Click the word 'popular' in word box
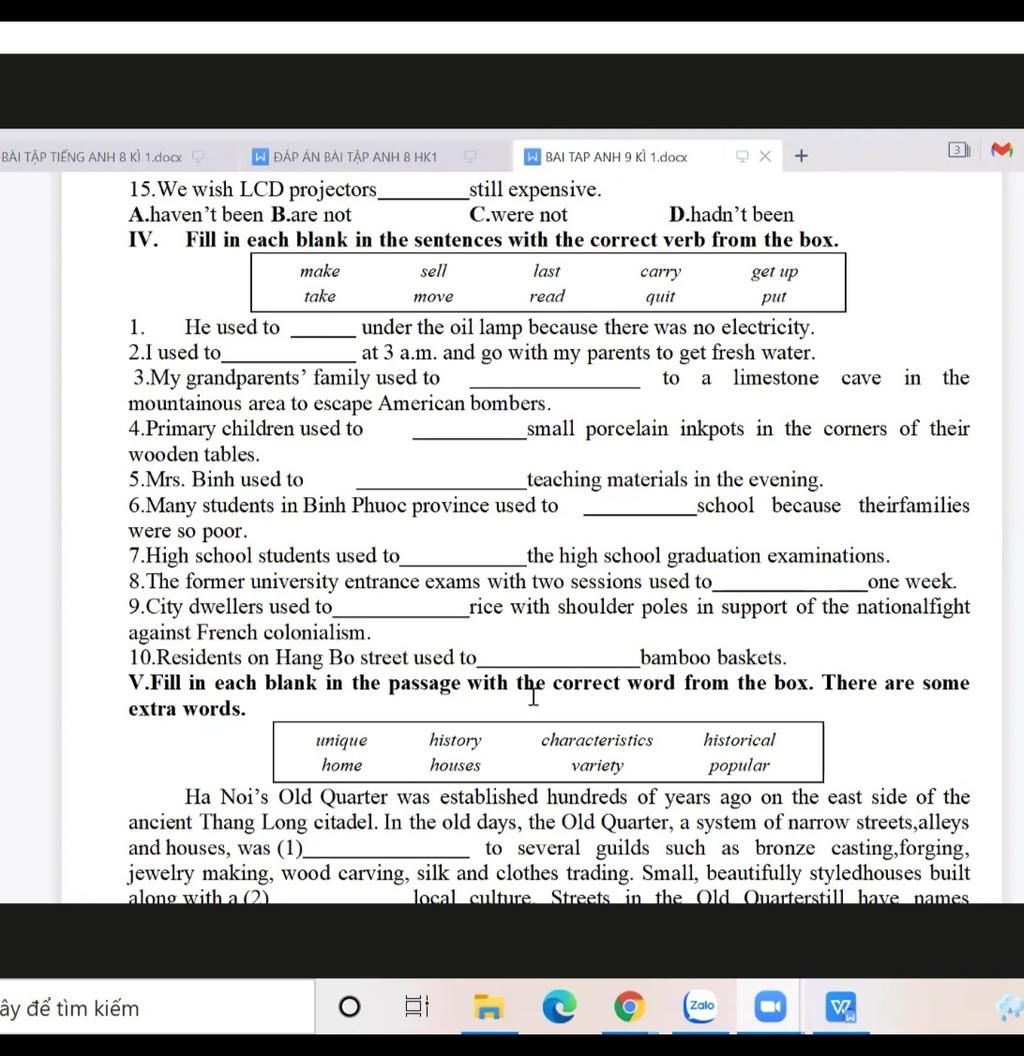This screenshot has height=1056, width=1024. click(739, 766)
